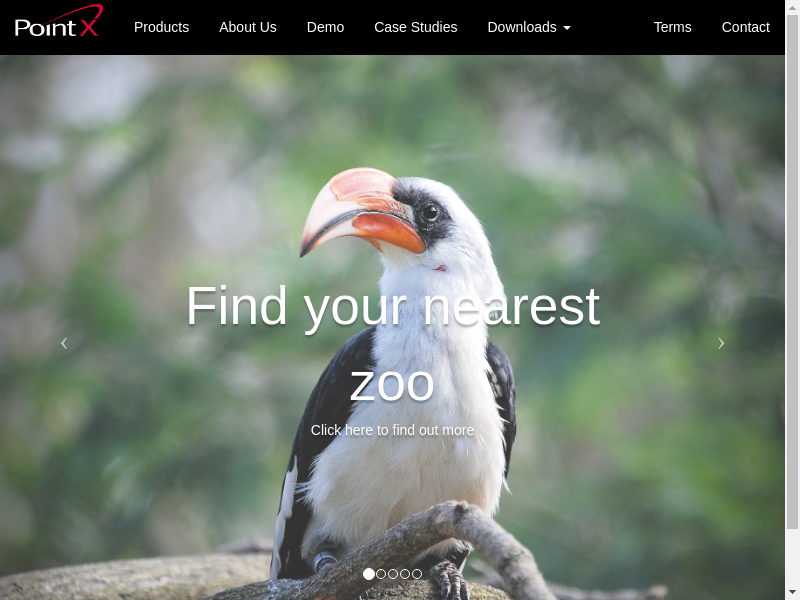Click the PointX logo

pos(59,21)
